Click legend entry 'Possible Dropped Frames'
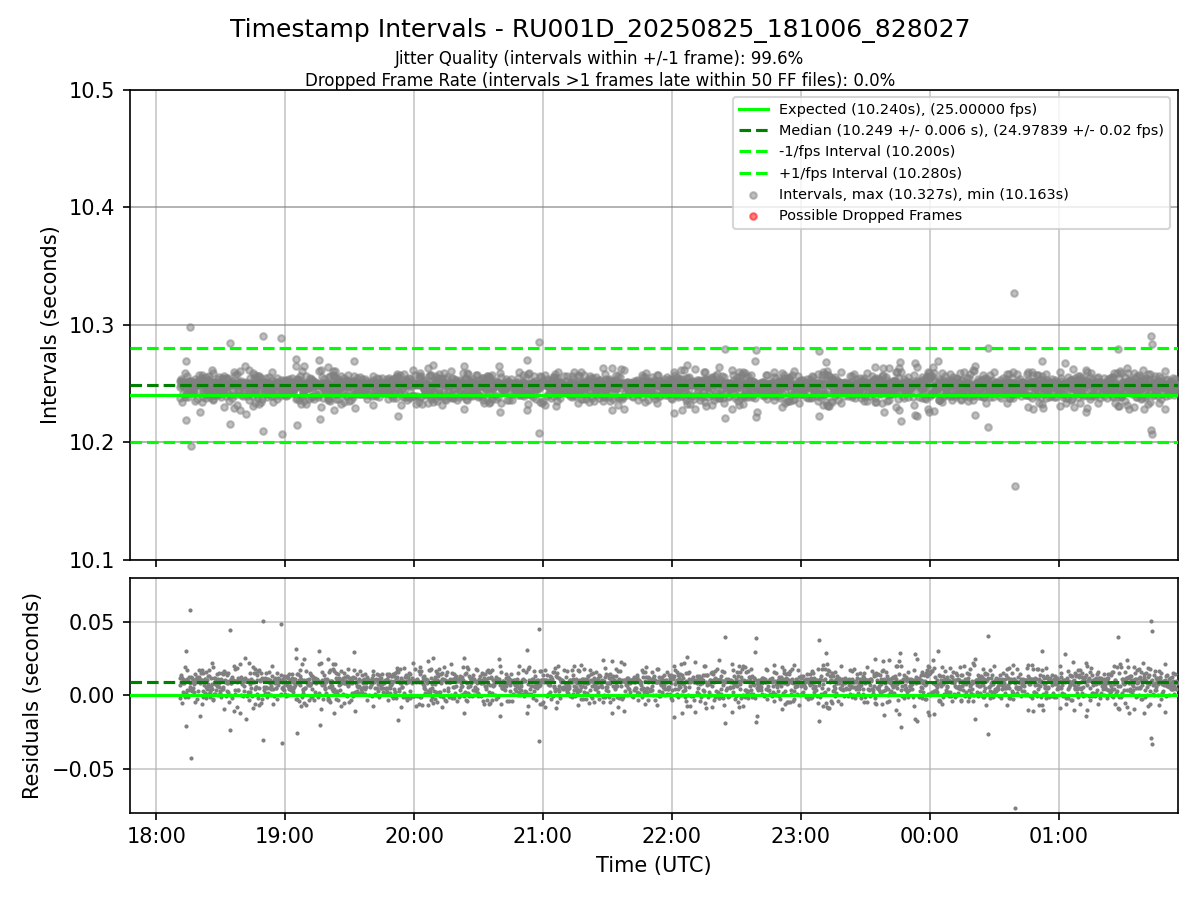The image size is (1200, 900). 870,215
